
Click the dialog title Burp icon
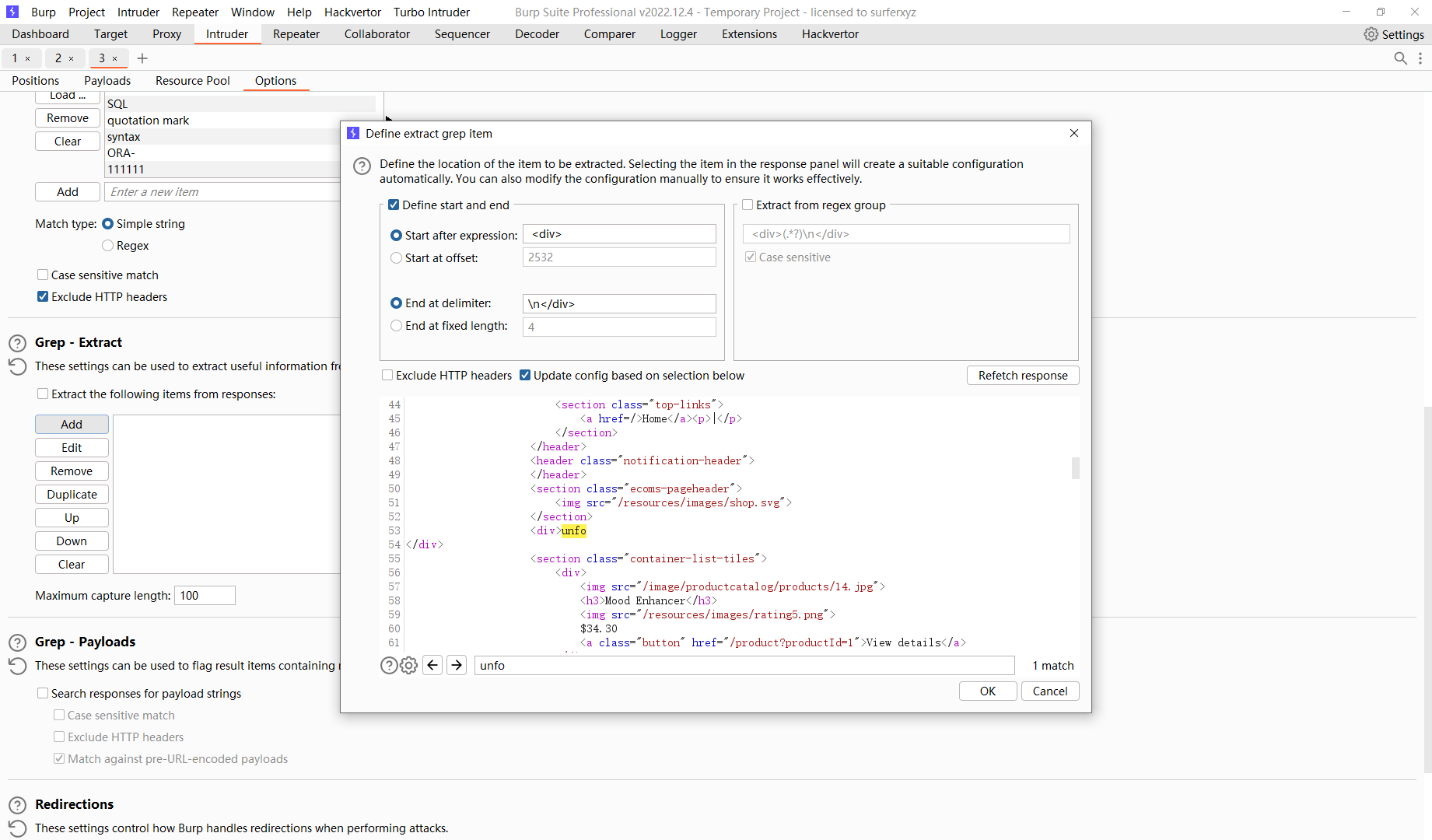[353, 133]
